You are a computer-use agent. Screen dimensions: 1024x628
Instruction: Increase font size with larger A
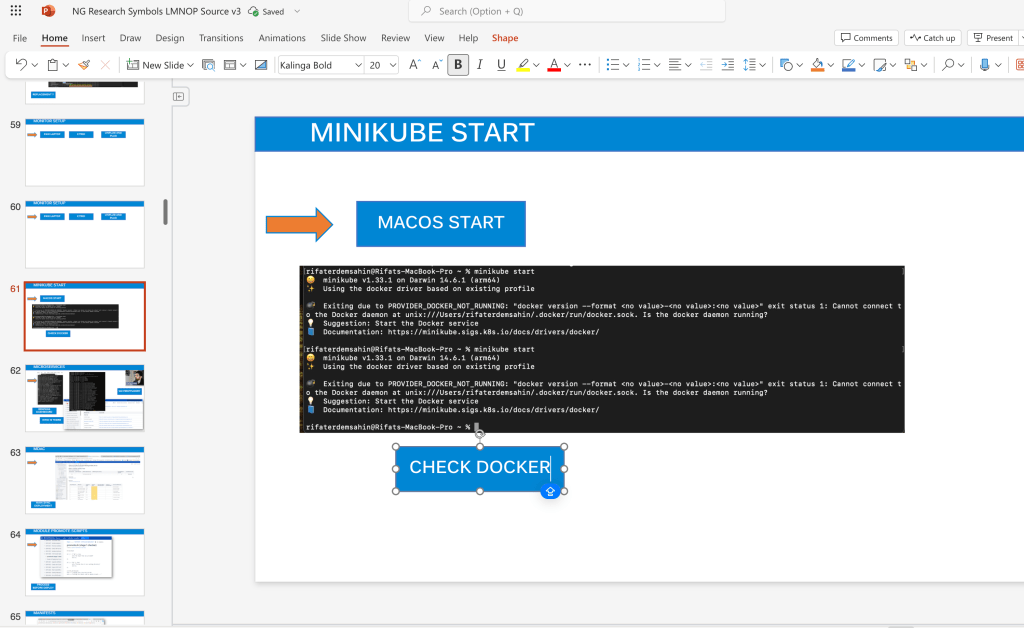coord(415,65)
